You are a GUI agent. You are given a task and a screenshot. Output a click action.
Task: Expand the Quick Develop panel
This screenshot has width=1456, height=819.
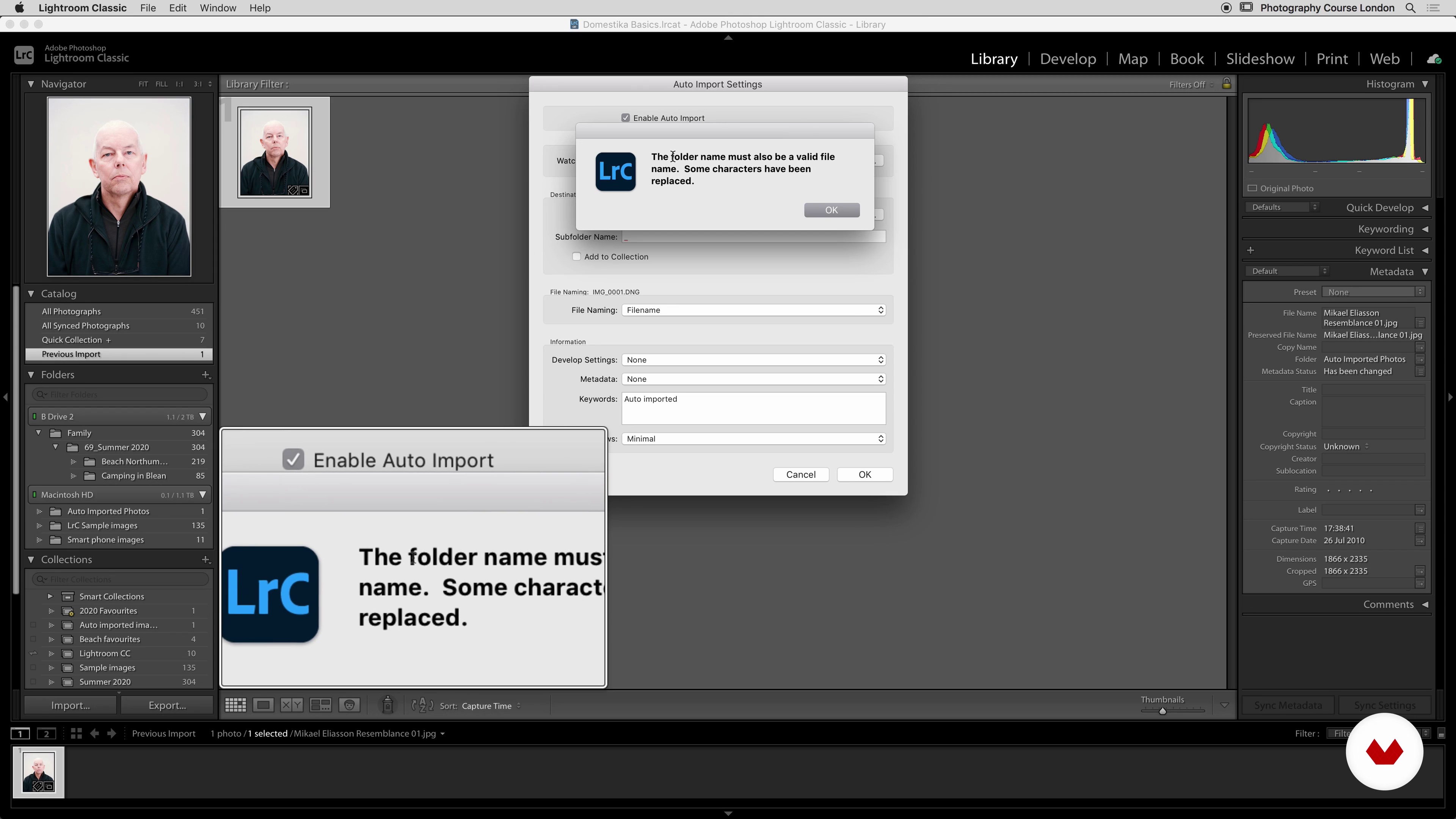[1425, 207]
